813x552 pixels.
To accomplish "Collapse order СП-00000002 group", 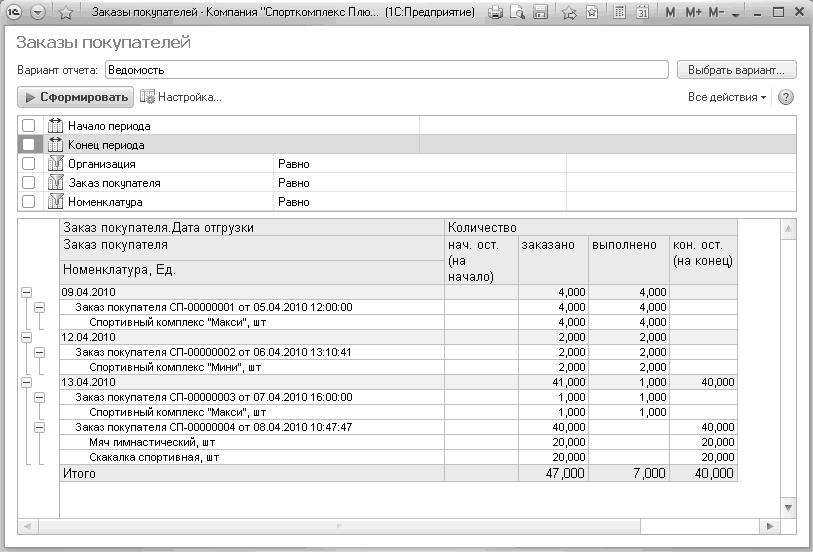I will pyautogui.click(x=39, y=352).
